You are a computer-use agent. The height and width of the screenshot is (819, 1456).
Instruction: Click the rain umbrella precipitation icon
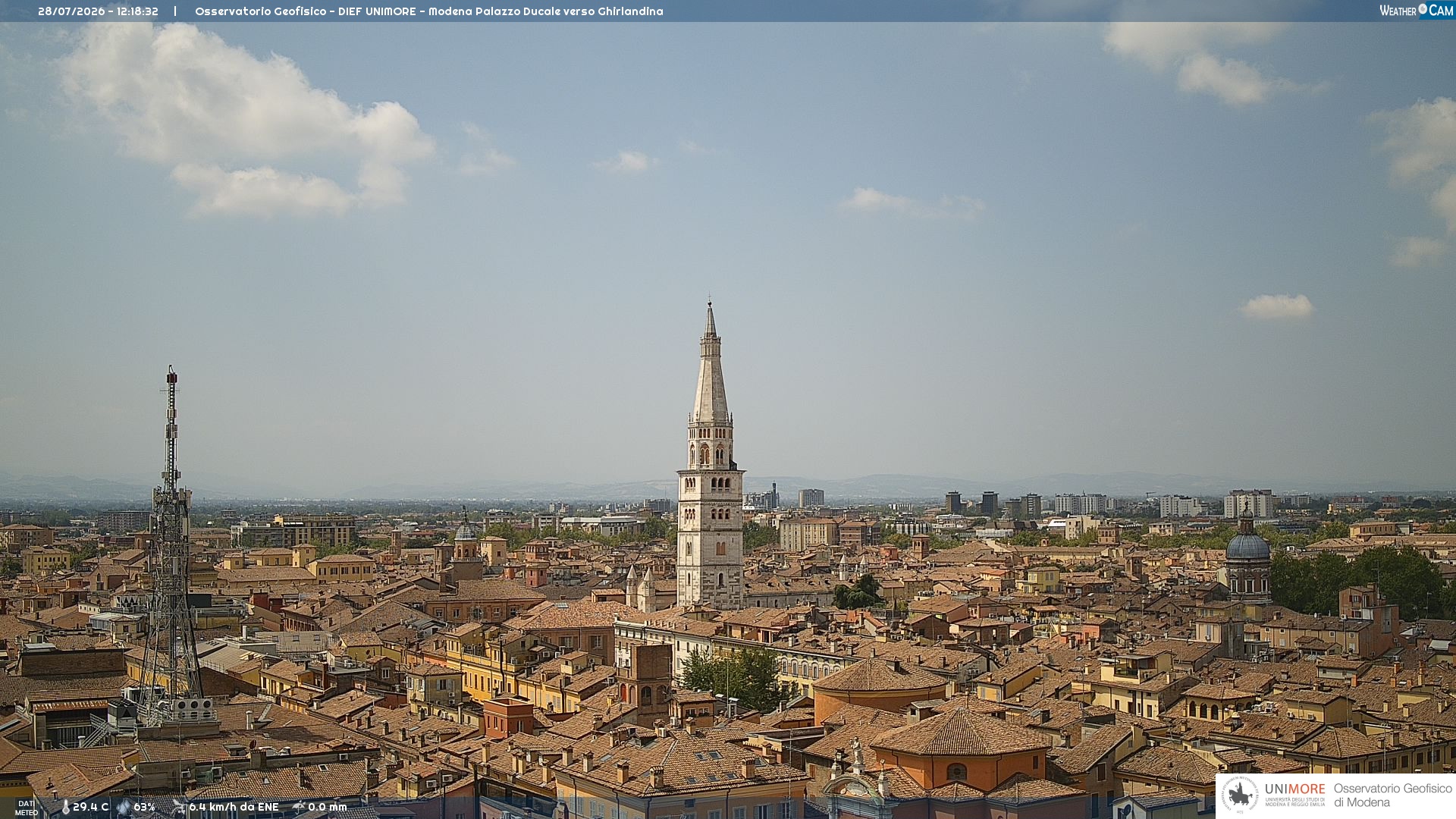click(299, 807)
